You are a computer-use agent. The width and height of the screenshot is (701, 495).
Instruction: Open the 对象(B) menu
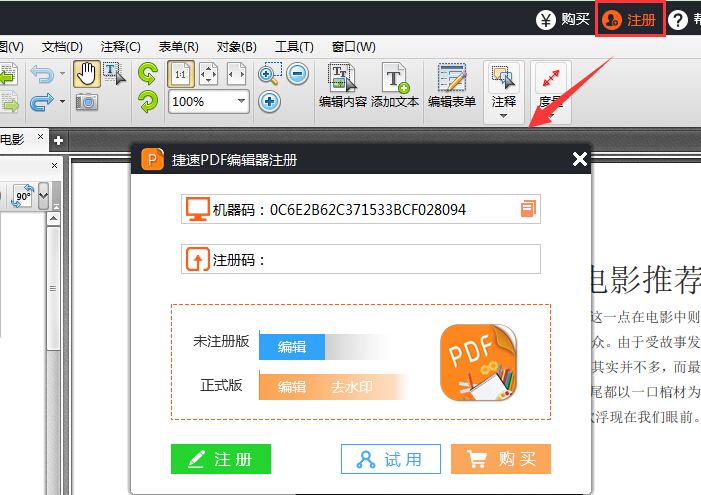point(236,47)
